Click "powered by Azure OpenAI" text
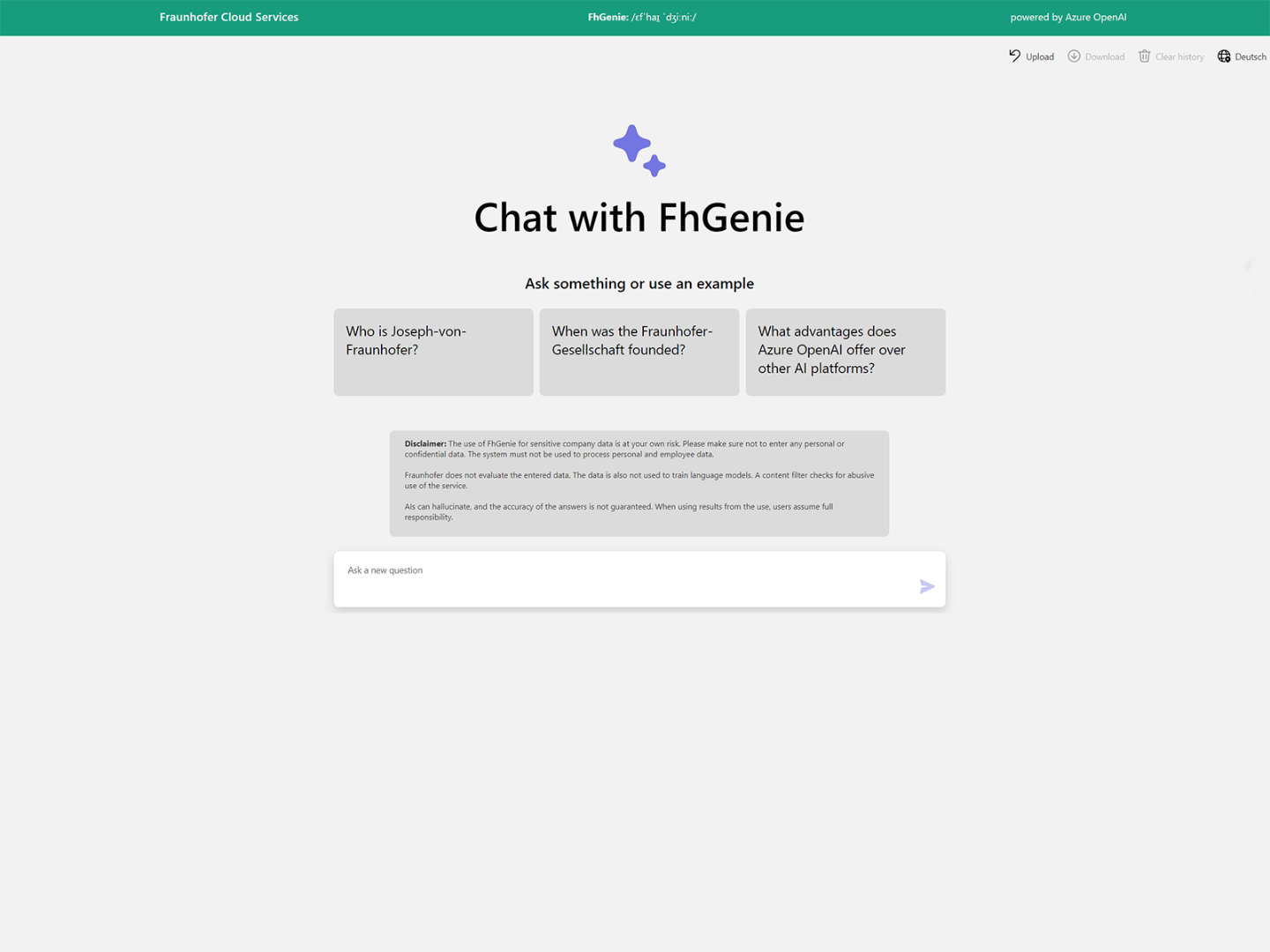The image size is (1270, 952). pyautogui.click(x=1068, y=17)
